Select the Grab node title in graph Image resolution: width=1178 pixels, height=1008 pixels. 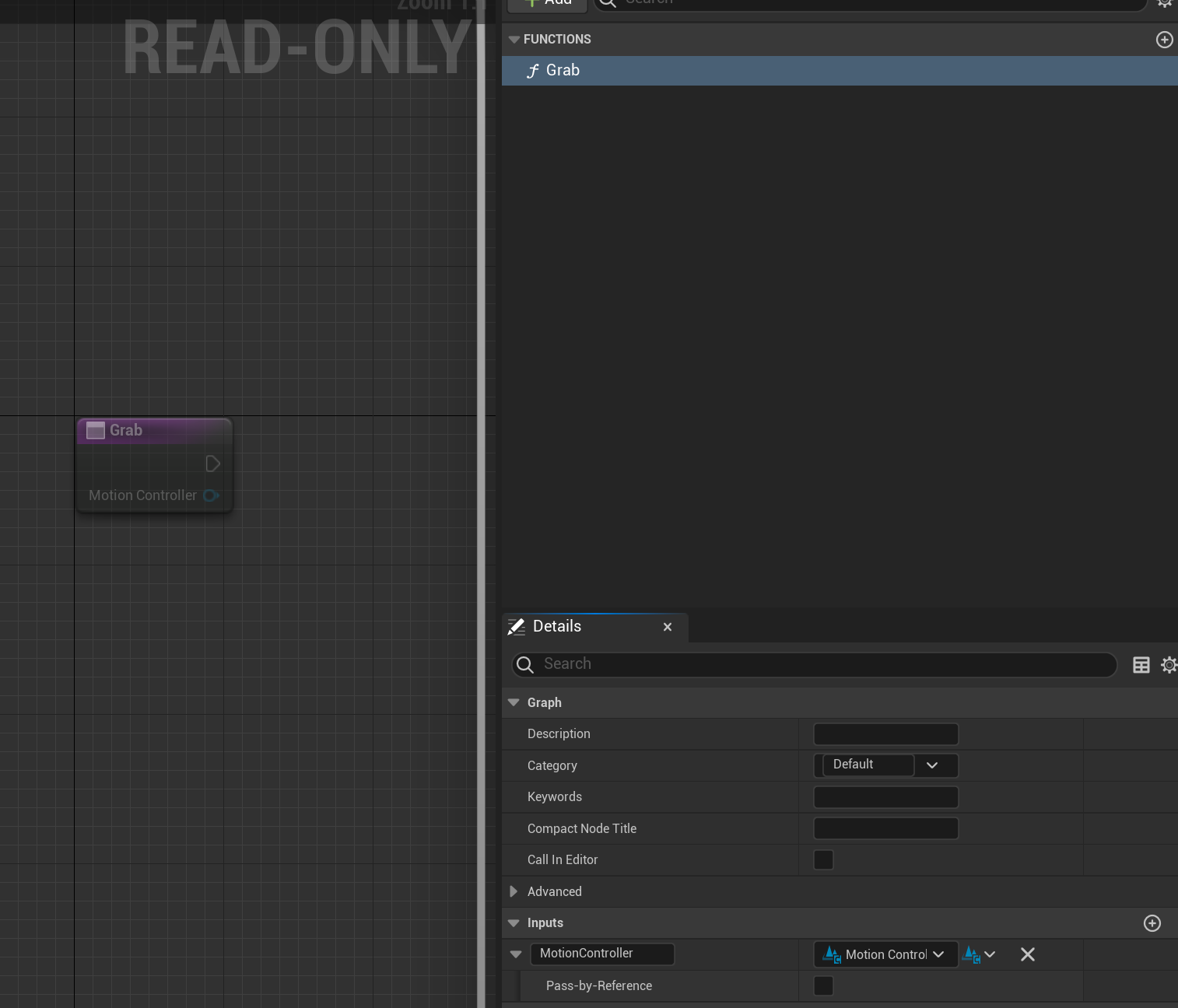(126, 430)
